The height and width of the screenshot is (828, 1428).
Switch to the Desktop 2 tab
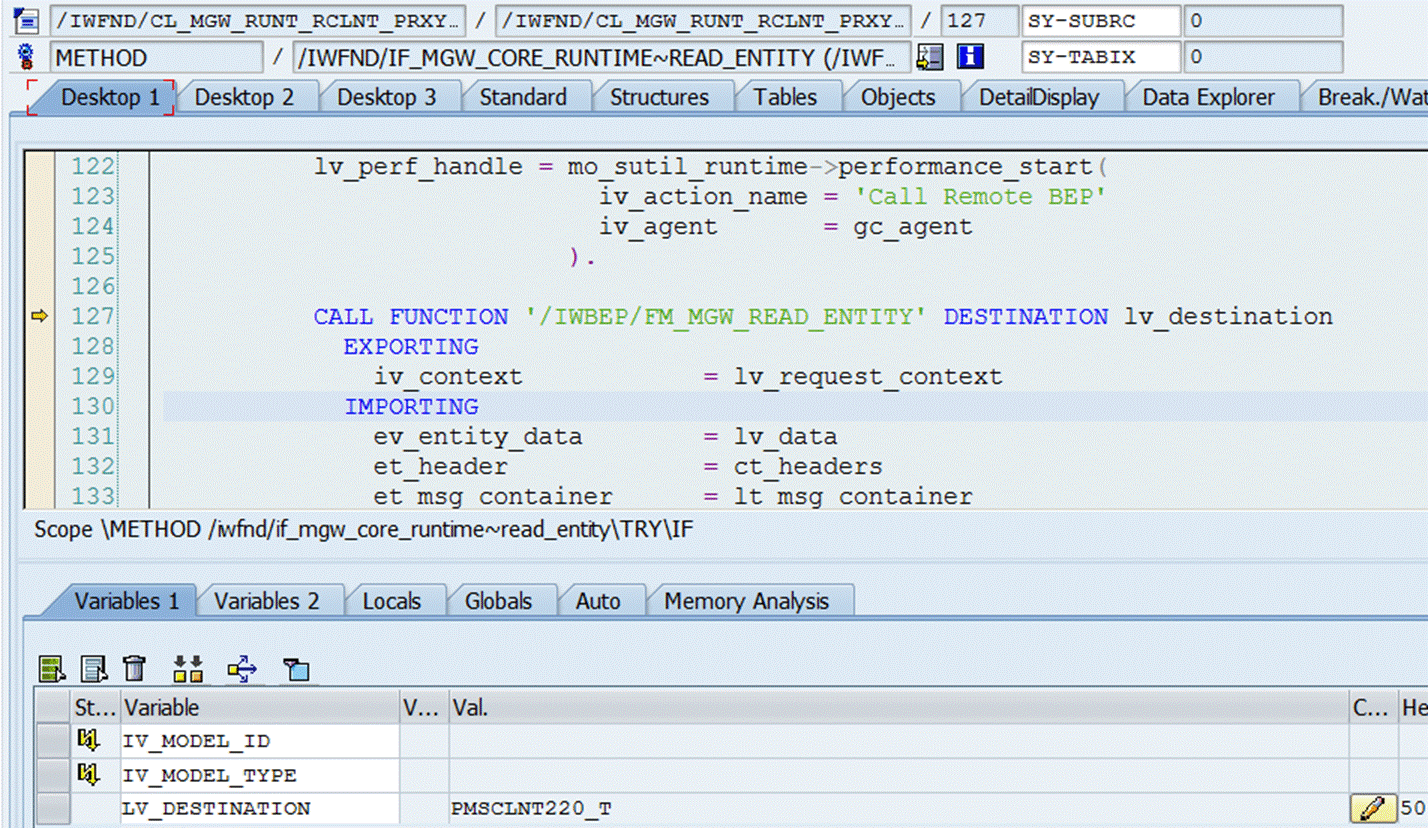pyautogui.click(x=243, y=97)
